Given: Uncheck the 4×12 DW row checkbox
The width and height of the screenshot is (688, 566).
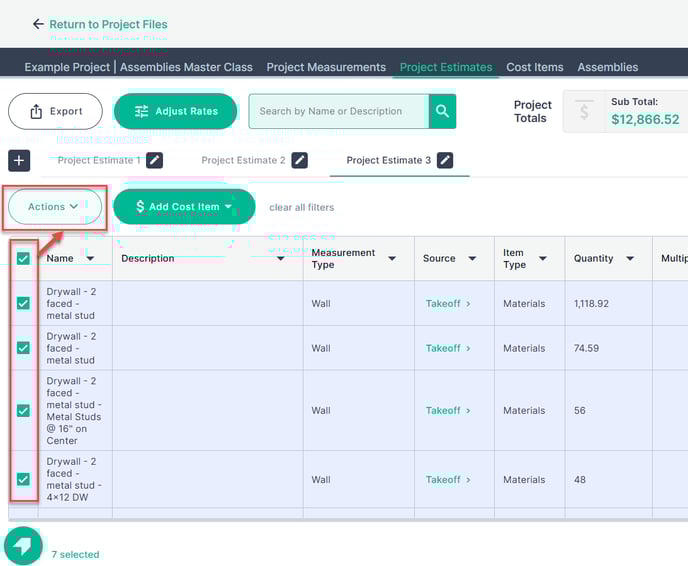Looking at the screenshot, I should [x=23, y=479].
